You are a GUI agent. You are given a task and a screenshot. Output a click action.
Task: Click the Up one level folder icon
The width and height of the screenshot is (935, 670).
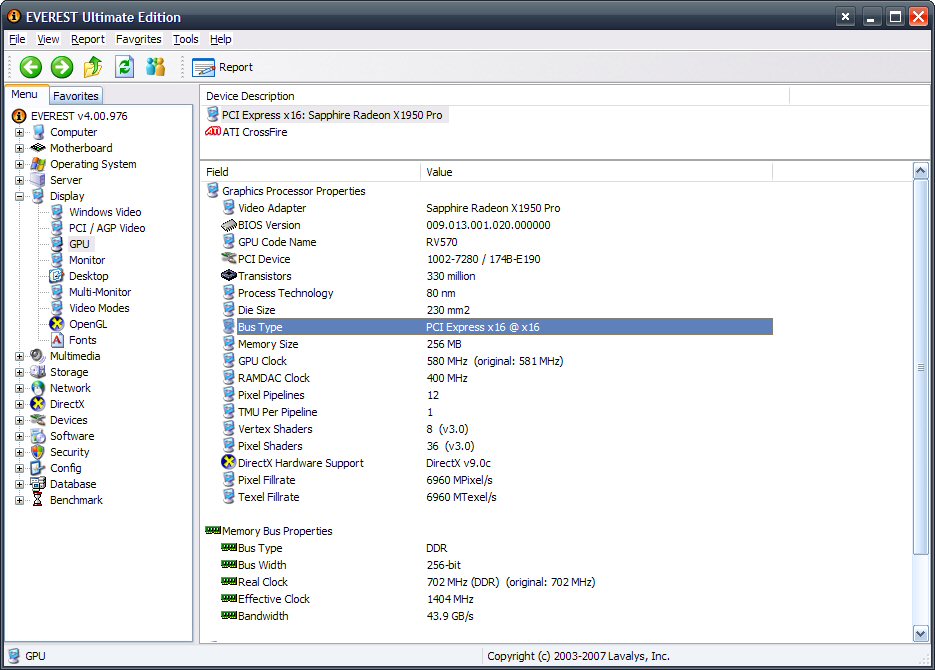click(92, 67)
